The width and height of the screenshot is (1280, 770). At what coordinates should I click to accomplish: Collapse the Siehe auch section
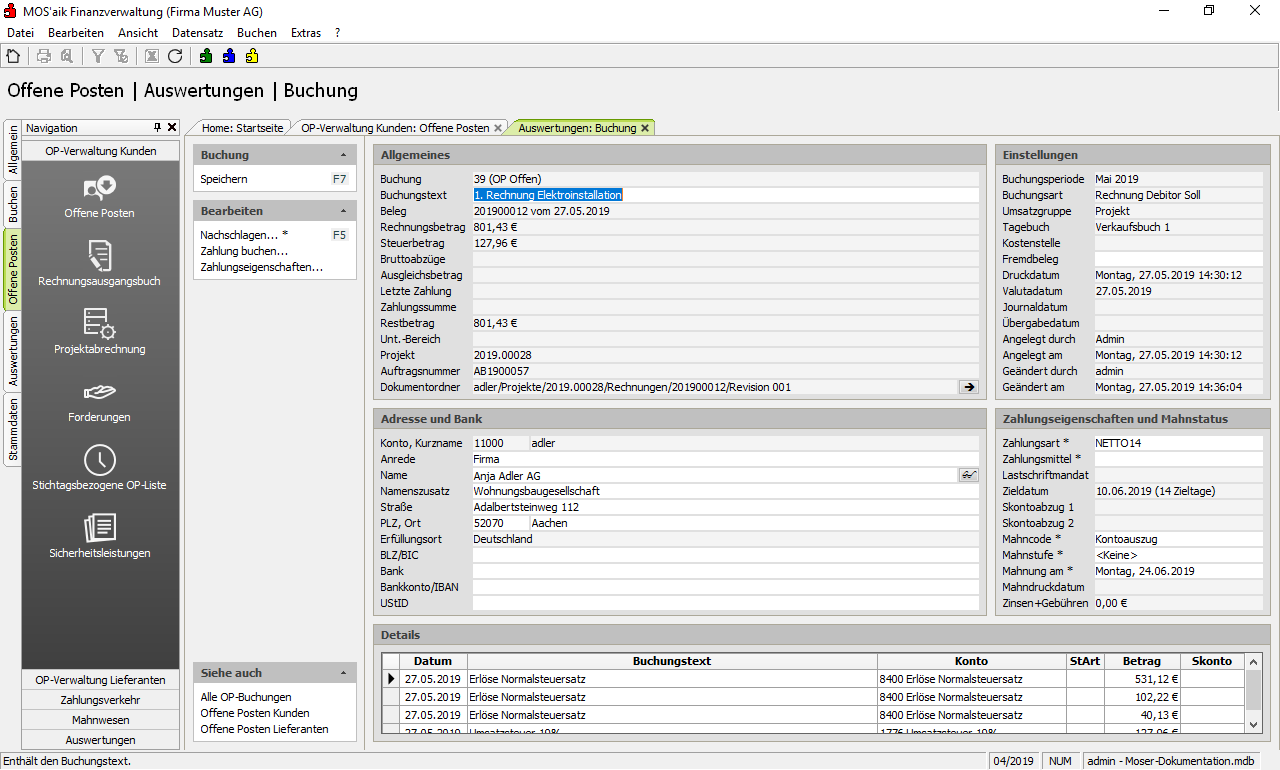click(343, 674)
